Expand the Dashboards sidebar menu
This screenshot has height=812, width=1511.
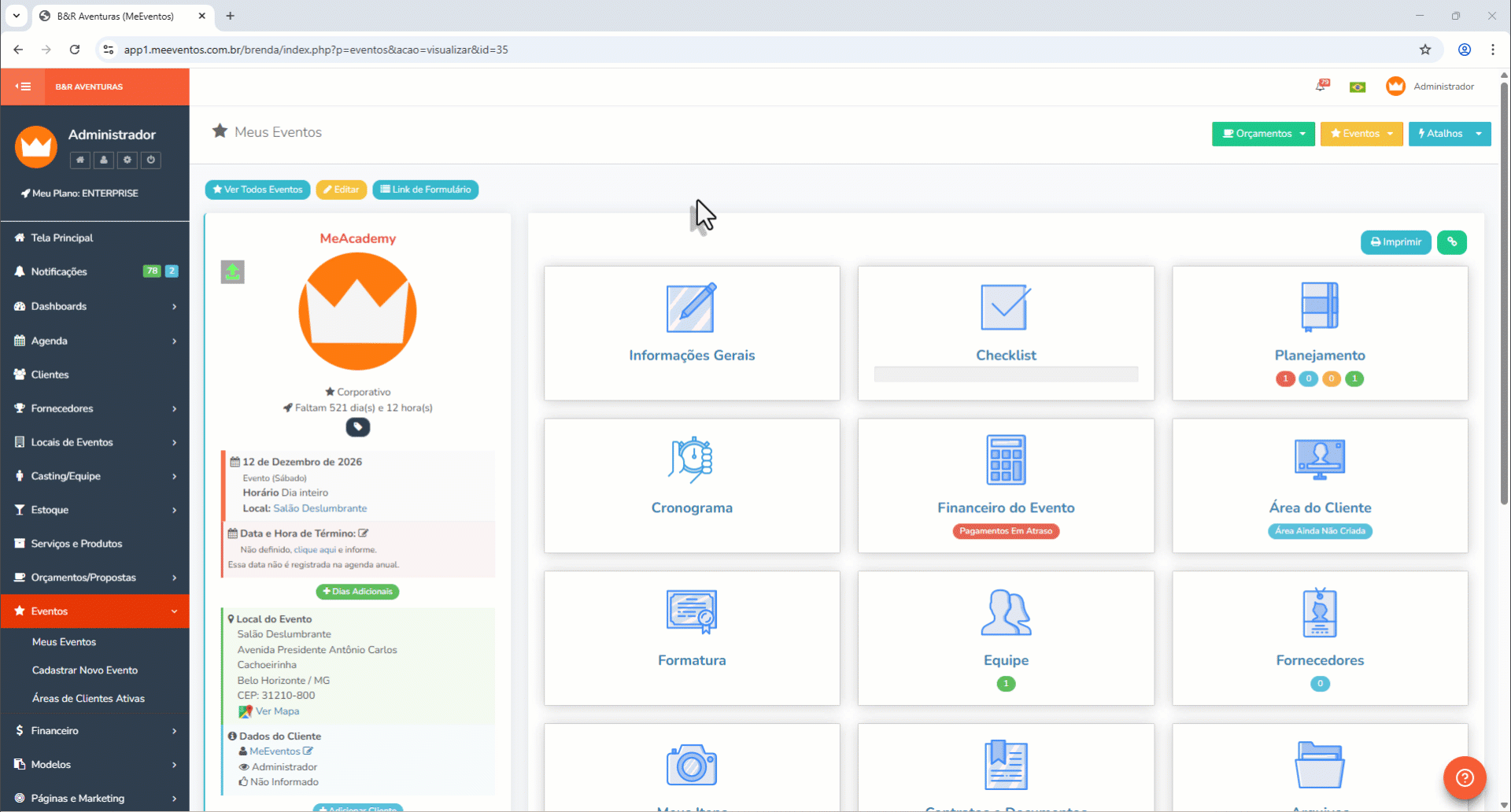tap(94, 306)
